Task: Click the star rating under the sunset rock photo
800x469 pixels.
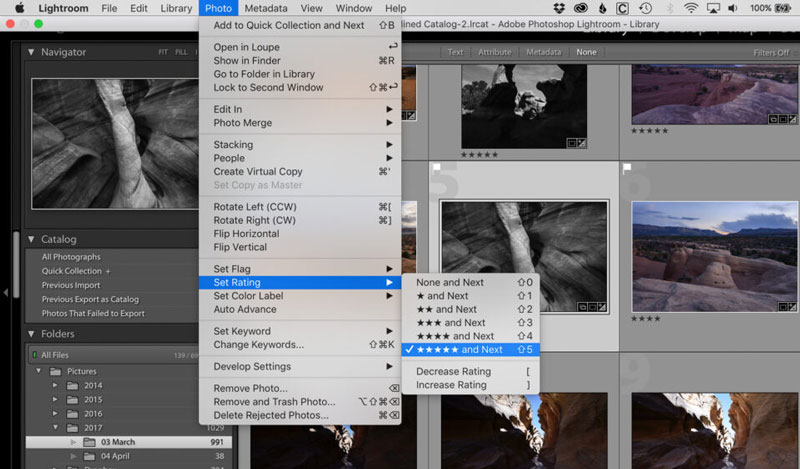Action: [x=646, y=319]
